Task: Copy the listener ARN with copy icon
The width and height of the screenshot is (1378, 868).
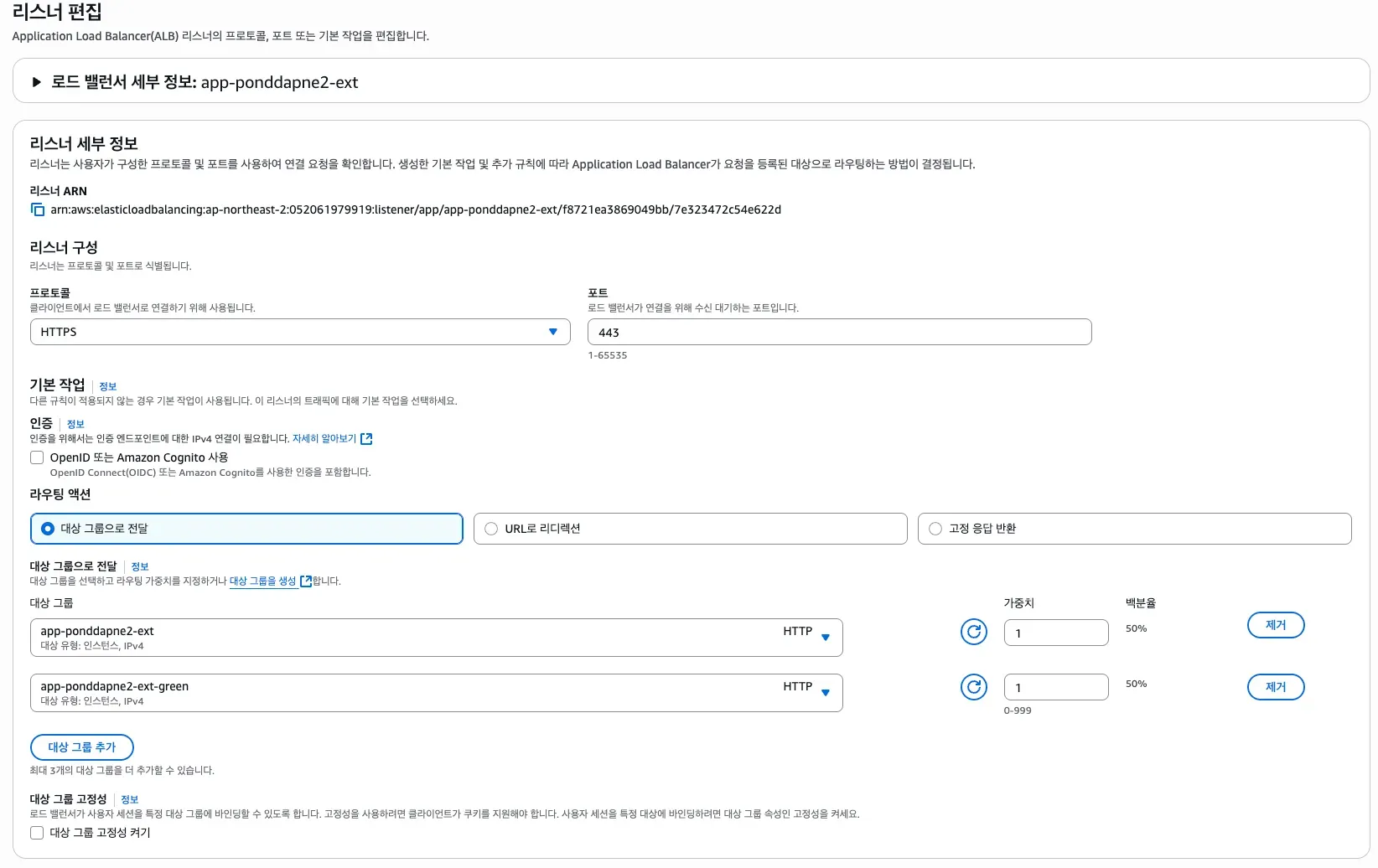Action: [38, 209]
